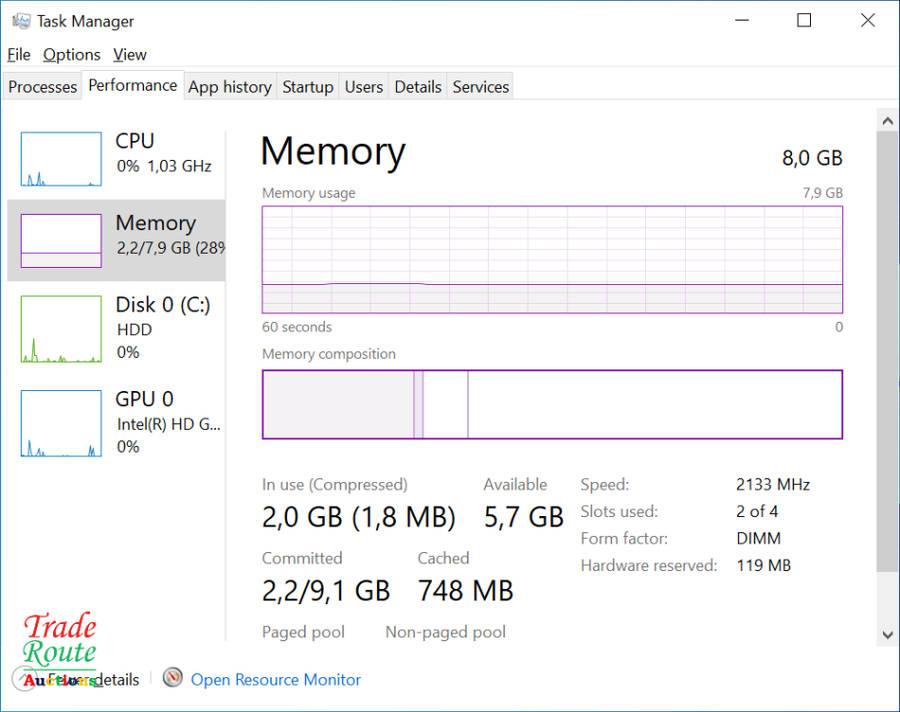Click the Memory composition bar
This screenshot has width=900, height=712.
coord(552,404)
